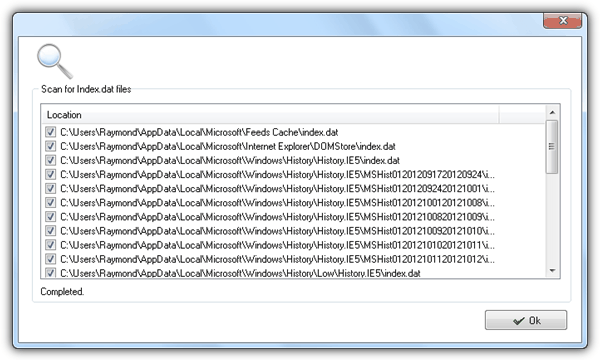The image size is (600, 360).
Task: Select the Windows\History\History.IE5\index.dat row text
Action: click(230, 161)
